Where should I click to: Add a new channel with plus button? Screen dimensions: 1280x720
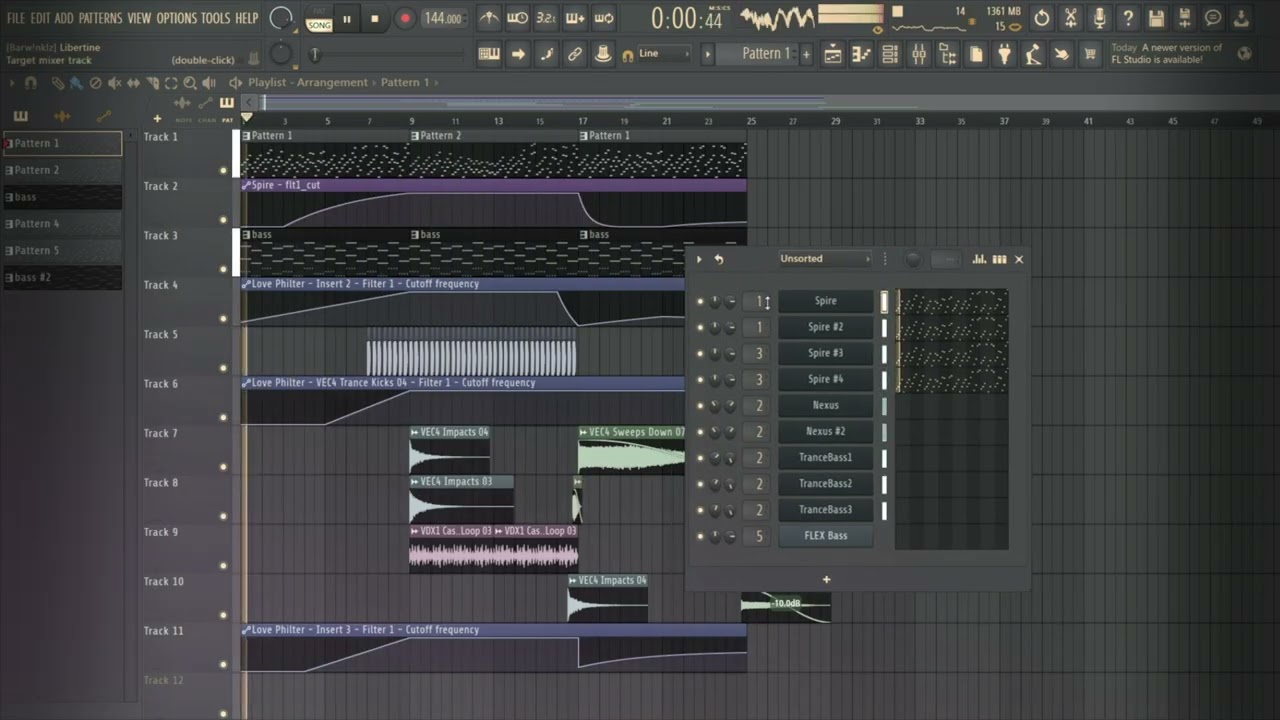point(826,580)
